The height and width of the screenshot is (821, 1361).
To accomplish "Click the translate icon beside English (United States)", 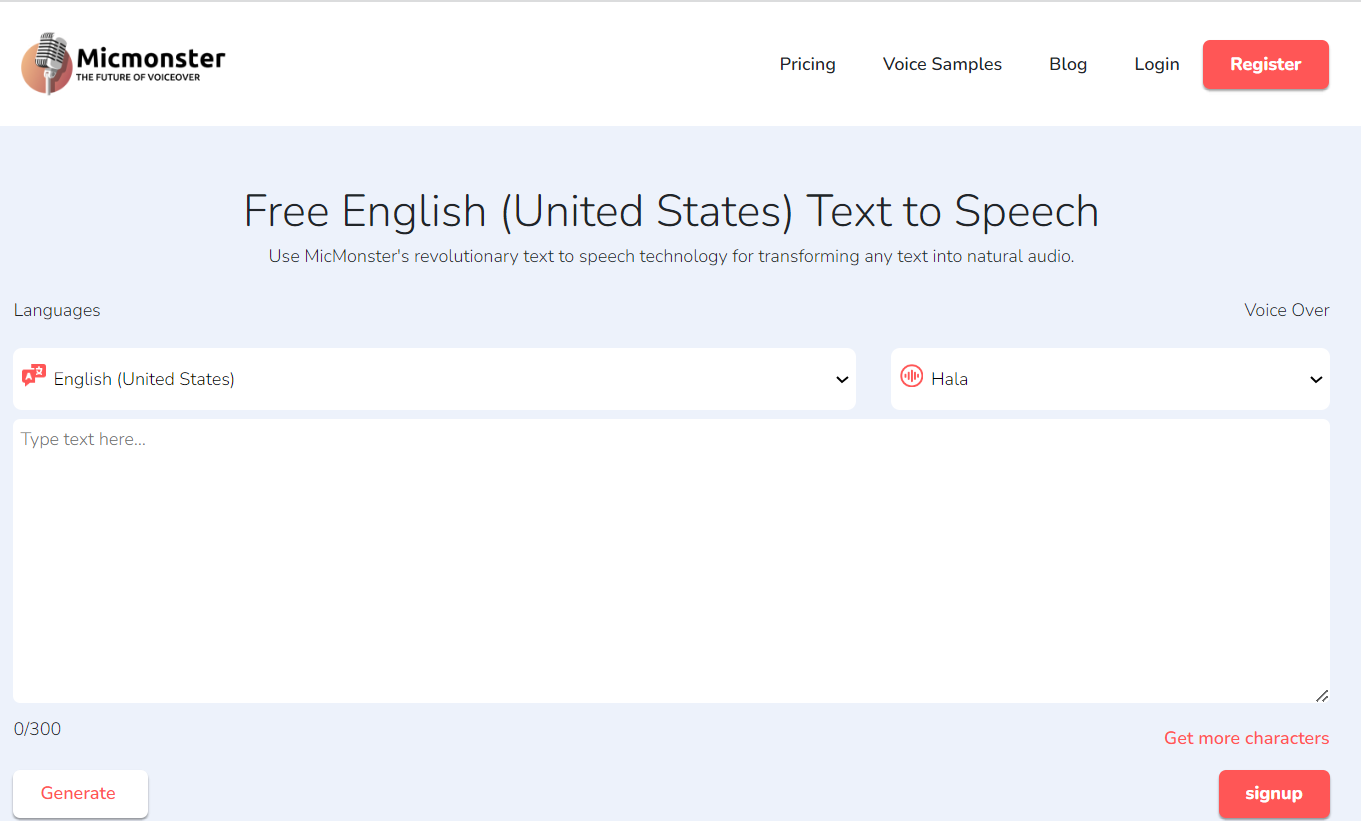I will point(34,376).
